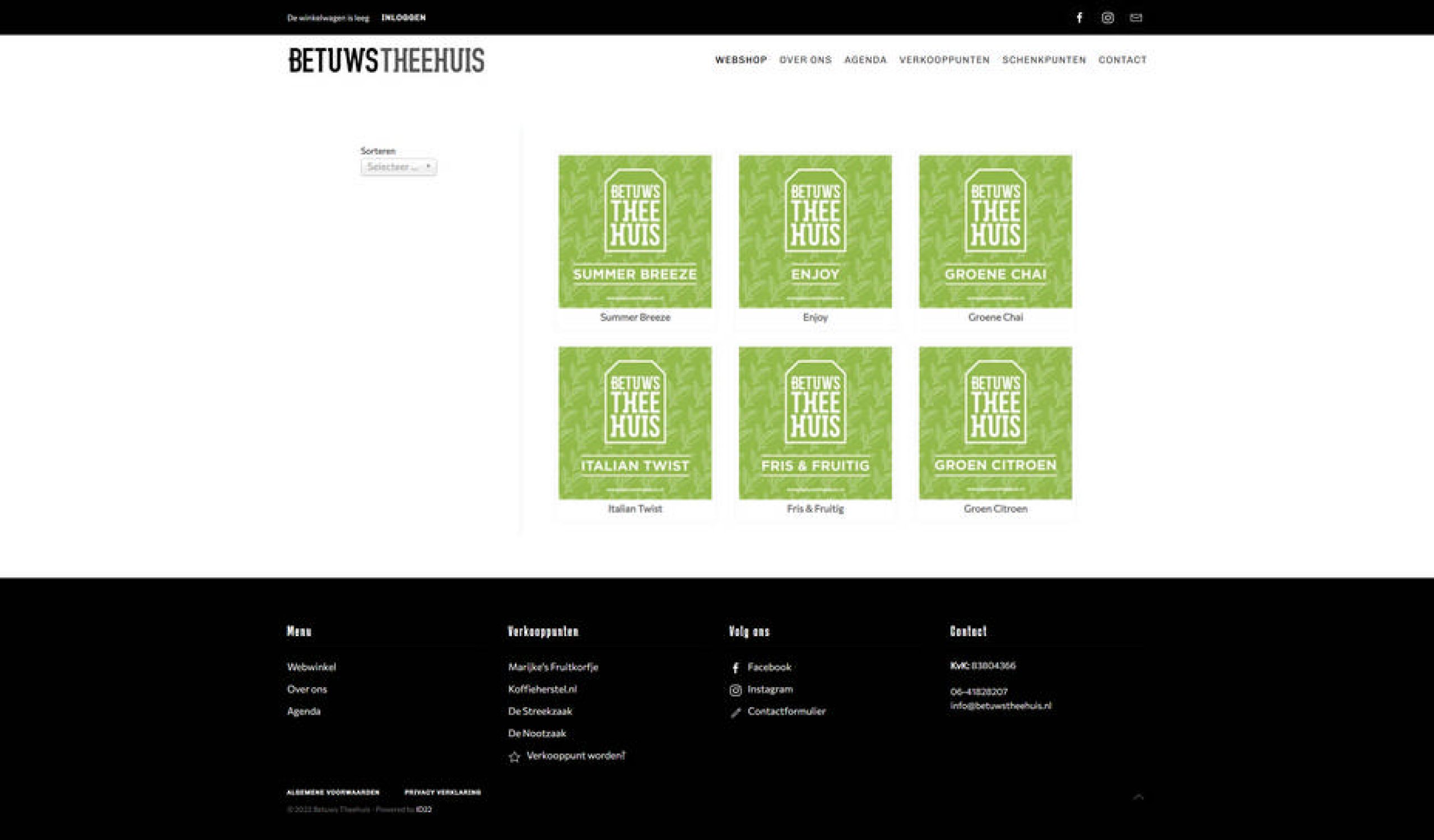Open Agenda footer link
Image resolution: width=1434 pixels, height=840 pixels.
pos(303,711)
